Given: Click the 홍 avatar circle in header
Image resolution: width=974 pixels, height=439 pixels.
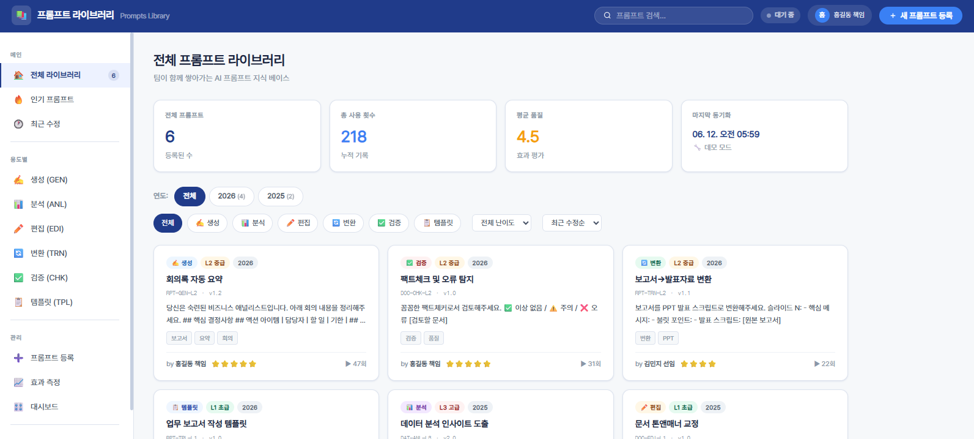Looking at the screenshot, I should [x=822, y=16].
